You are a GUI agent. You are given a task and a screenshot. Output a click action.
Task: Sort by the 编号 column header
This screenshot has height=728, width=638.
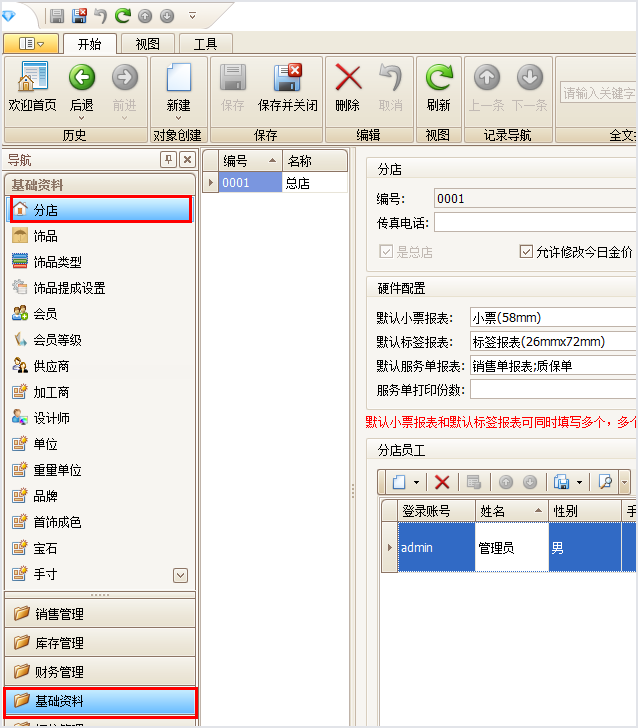(250, 161)
